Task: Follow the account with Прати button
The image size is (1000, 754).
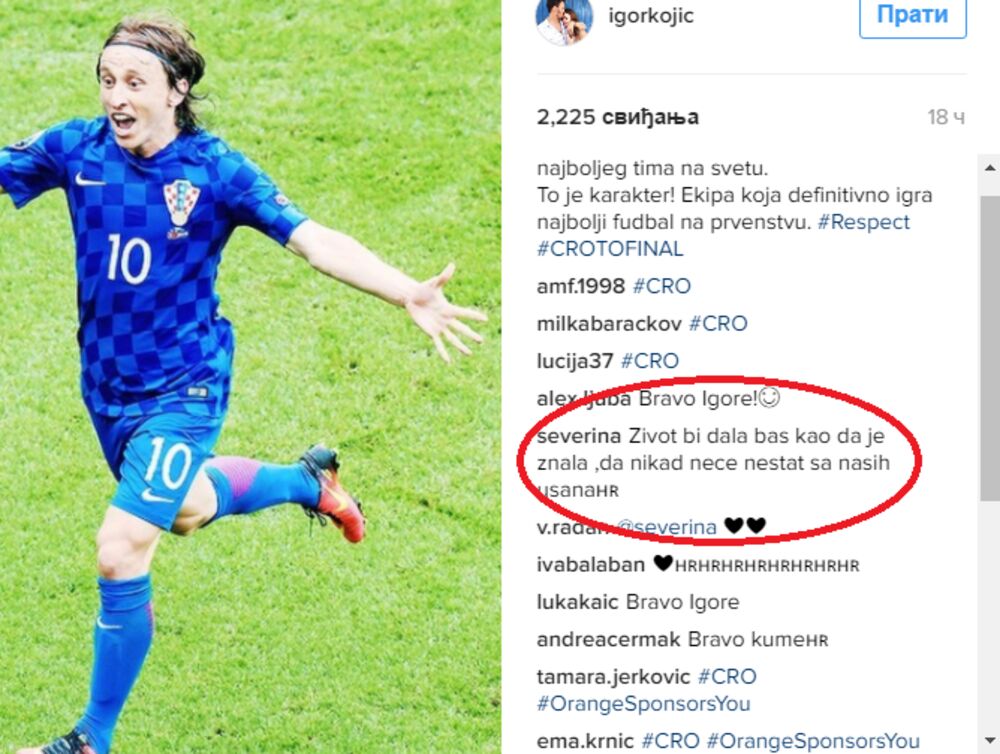Action: pyautogui.click(x=913, y=16)
